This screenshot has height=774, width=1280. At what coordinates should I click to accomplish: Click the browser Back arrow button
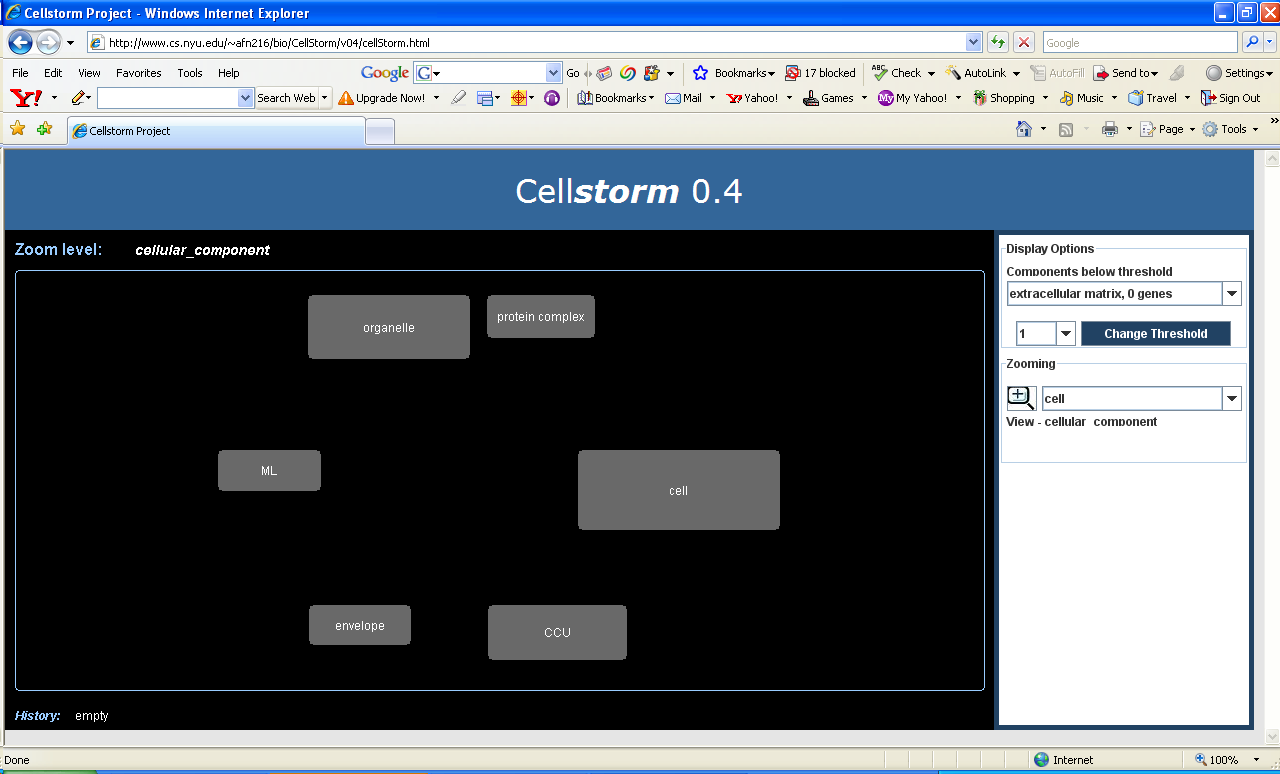pyautogui.click(x=20, y=43)
